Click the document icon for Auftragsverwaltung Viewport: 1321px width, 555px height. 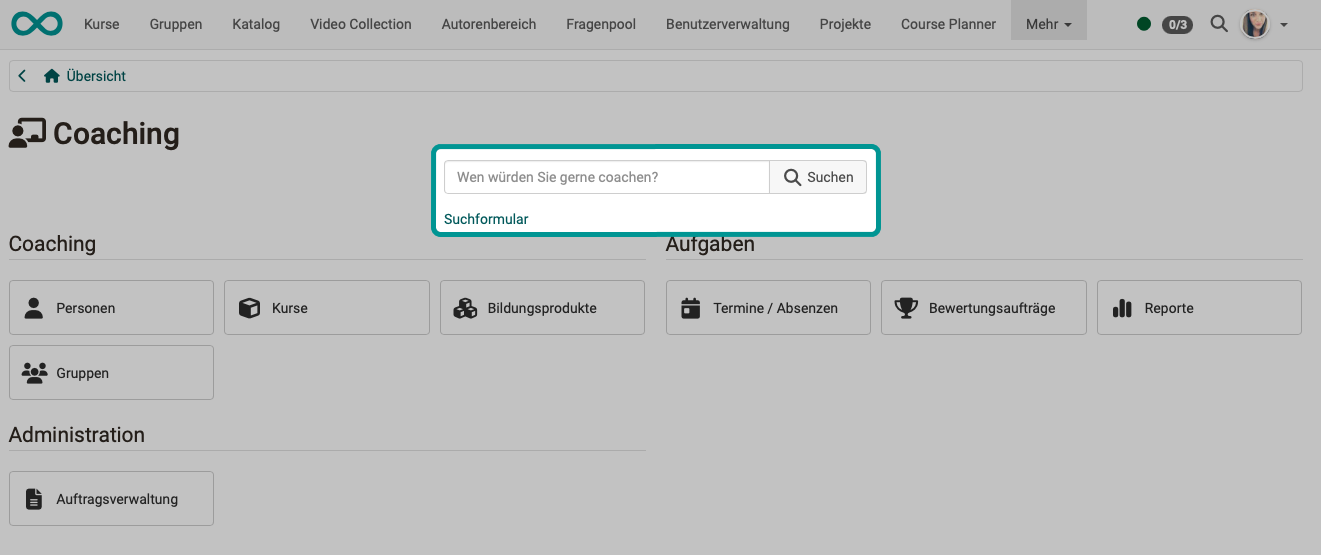pos(34,499)
